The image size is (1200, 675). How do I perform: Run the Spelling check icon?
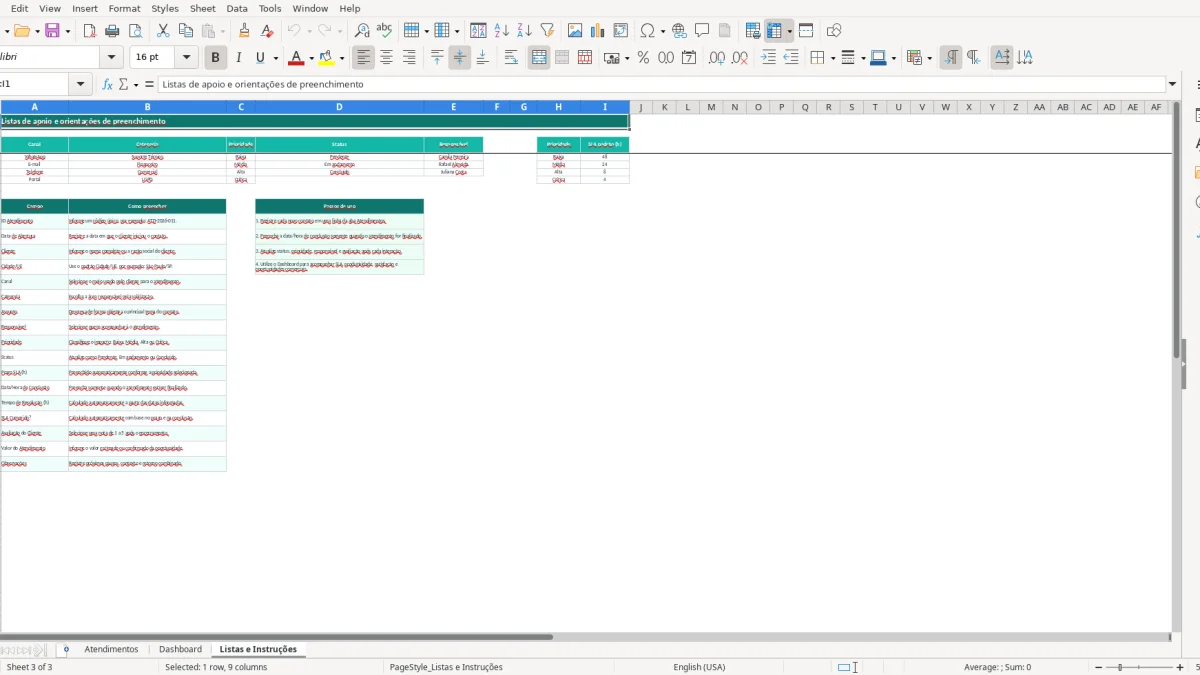click(x=384, y=31)
